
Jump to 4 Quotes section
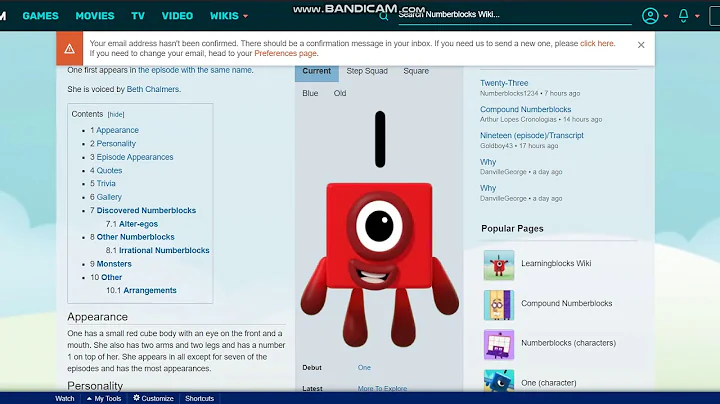point(106,171)
